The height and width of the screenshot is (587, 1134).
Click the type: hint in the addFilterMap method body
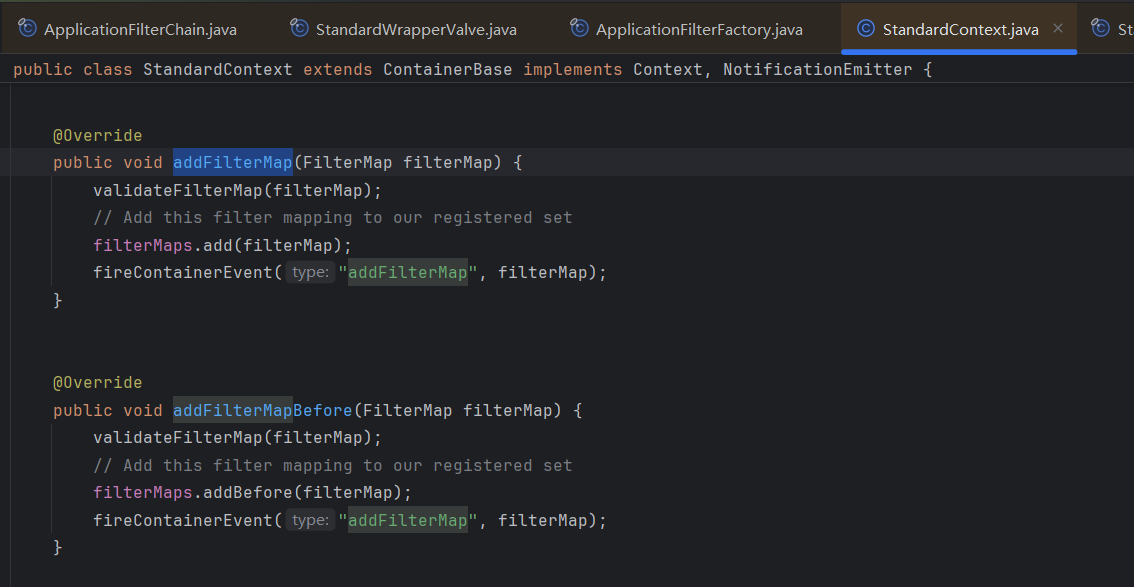[310, 272]
